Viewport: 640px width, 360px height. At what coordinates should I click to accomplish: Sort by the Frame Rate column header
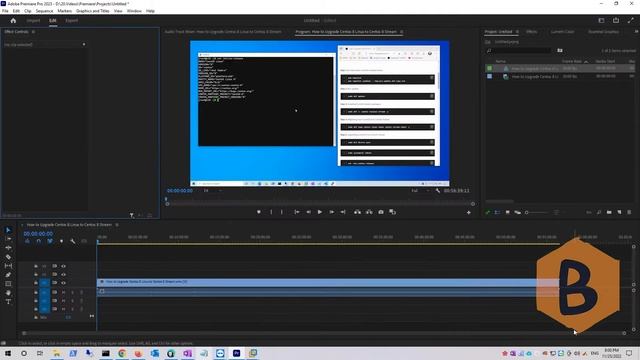(572, 62)
